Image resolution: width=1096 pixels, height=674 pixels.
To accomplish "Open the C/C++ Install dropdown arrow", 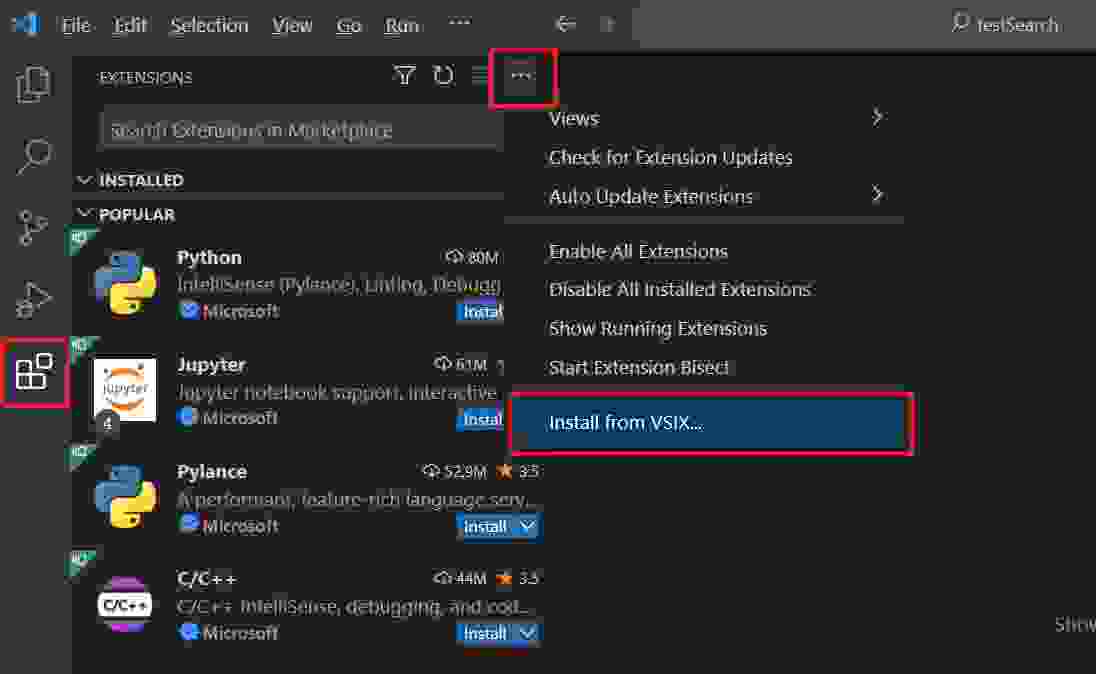I will pyautogui.click(x=528, y=633).
